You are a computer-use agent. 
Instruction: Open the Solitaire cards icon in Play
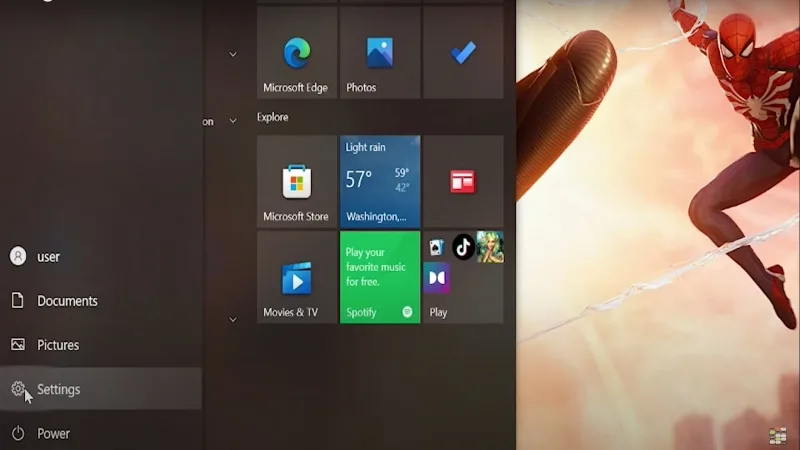tap(436, 247)
